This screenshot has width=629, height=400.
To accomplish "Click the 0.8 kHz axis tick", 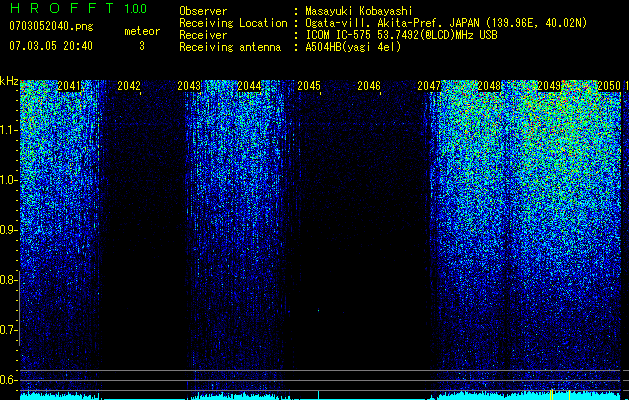I will (x=9, y=280).
